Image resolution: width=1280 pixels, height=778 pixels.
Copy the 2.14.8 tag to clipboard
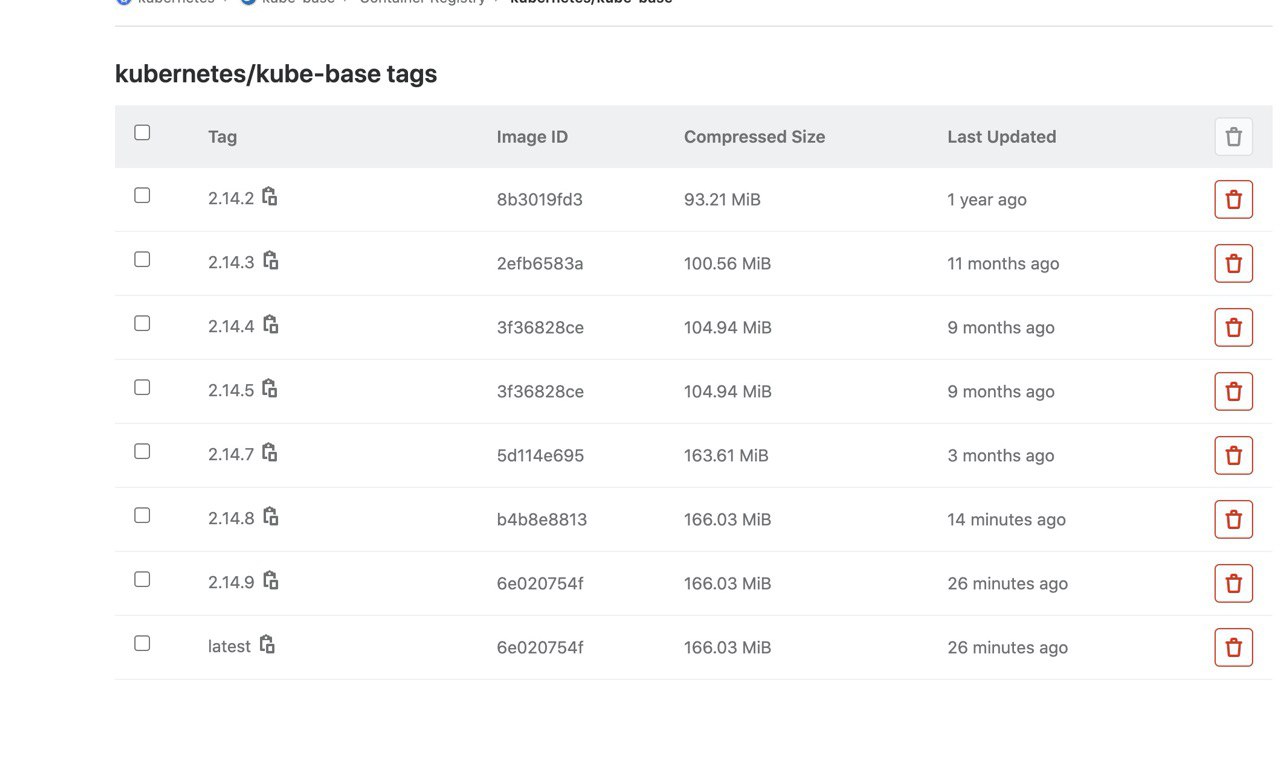(270, 517)
